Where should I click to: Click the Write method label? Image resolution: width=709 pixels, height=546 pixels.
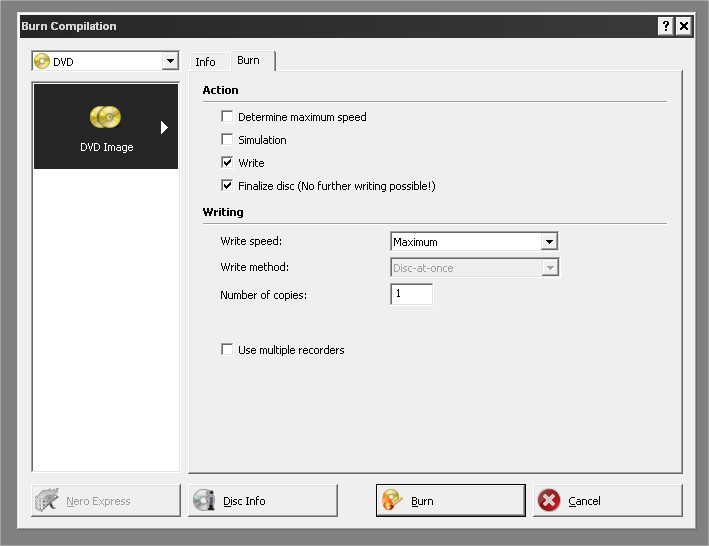[255, 267]
